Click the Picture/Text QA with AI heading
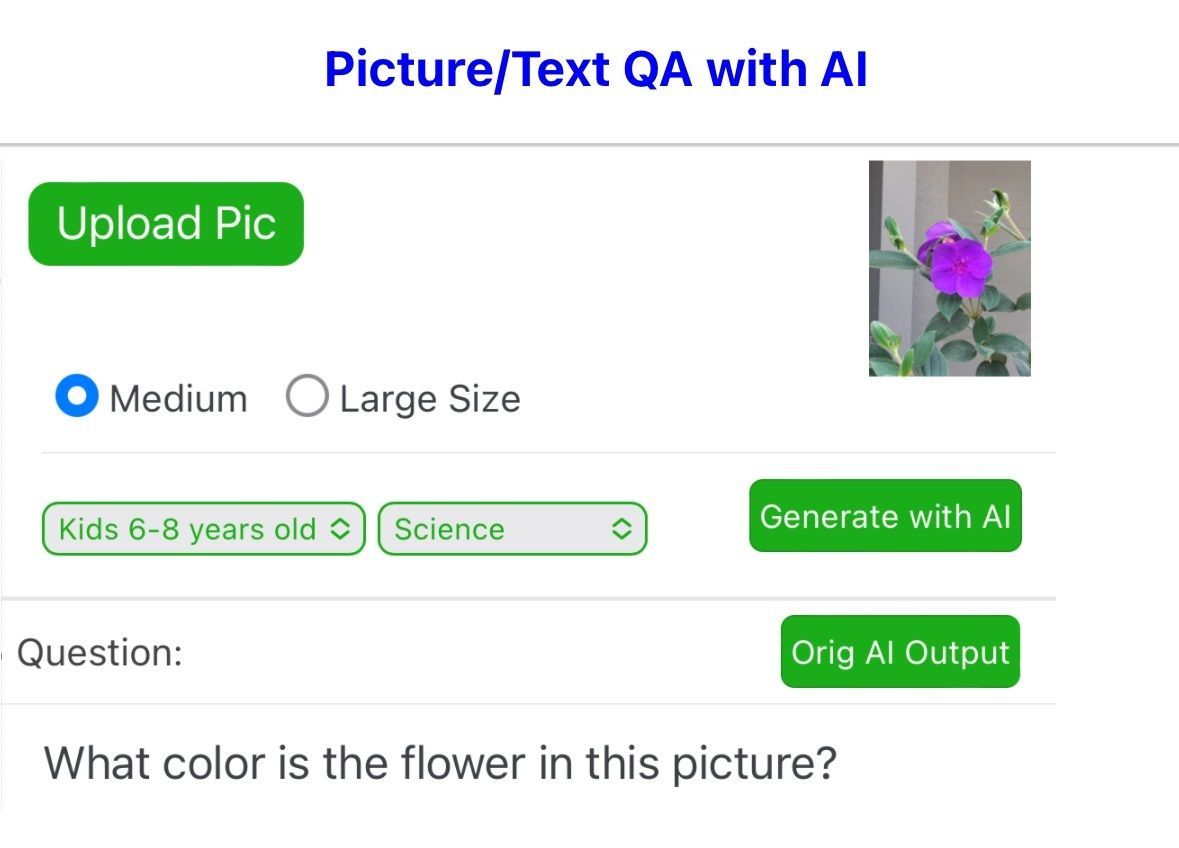The height and width of the screenshot is (848, 1179). 595,70
